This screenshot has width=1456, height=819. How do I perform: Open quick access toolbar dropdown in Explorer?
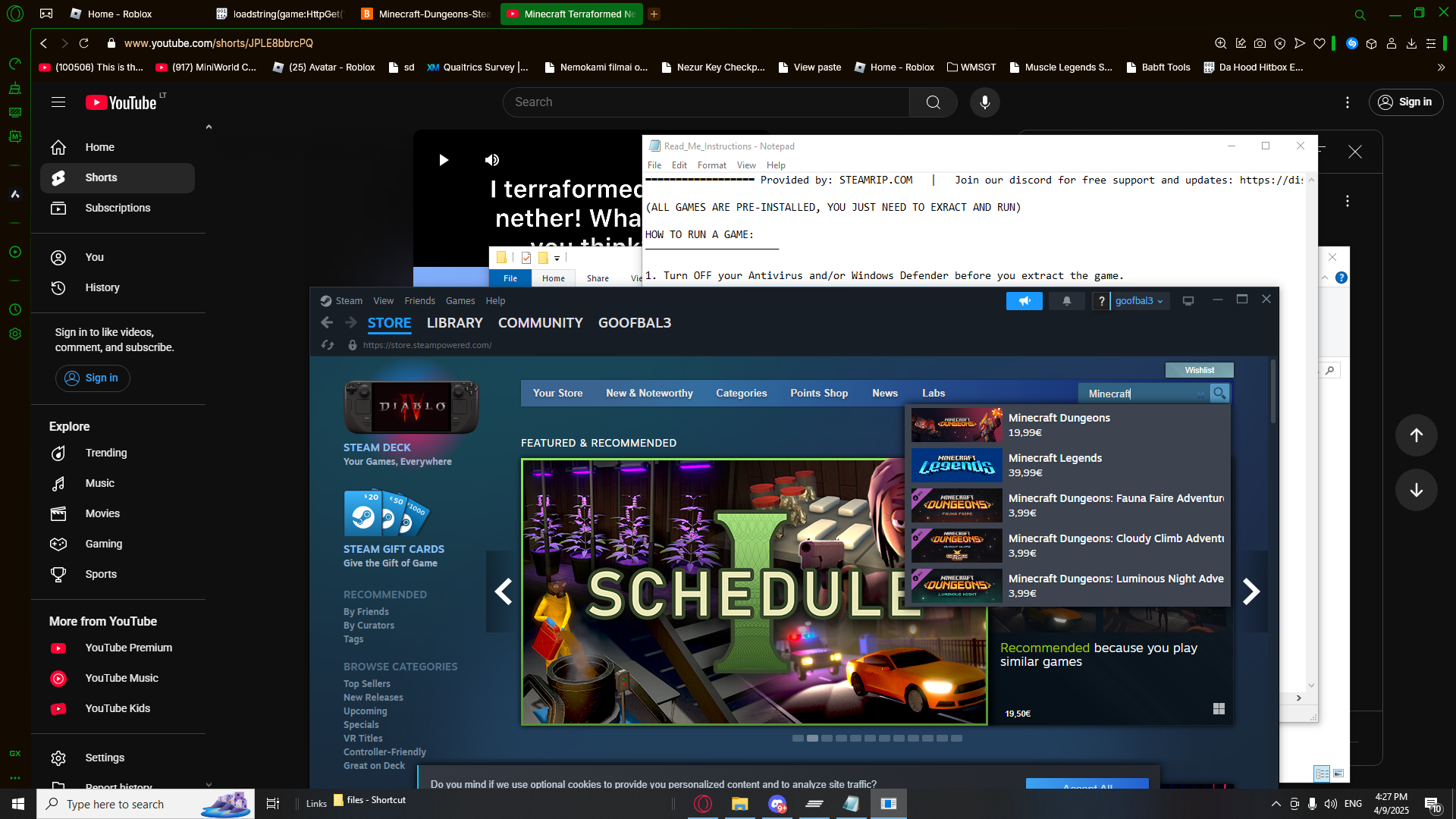[x=557, y=259]
